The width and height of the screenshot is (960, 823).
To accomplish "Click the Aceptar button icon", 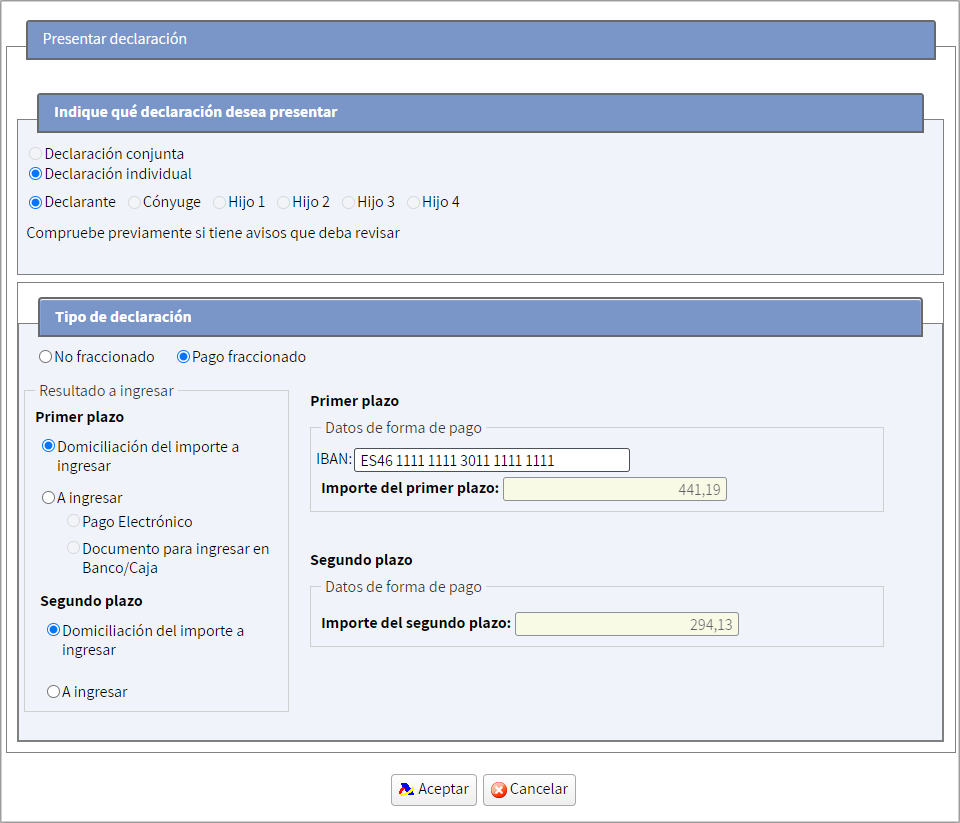I will coord(407,789).
